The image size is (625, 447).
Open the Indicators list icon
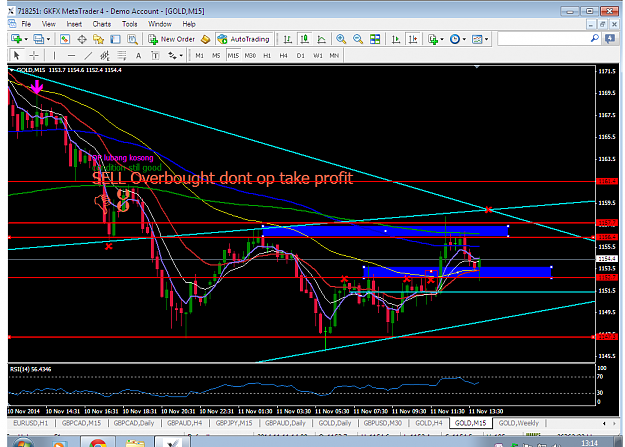[x=432, y=39]
